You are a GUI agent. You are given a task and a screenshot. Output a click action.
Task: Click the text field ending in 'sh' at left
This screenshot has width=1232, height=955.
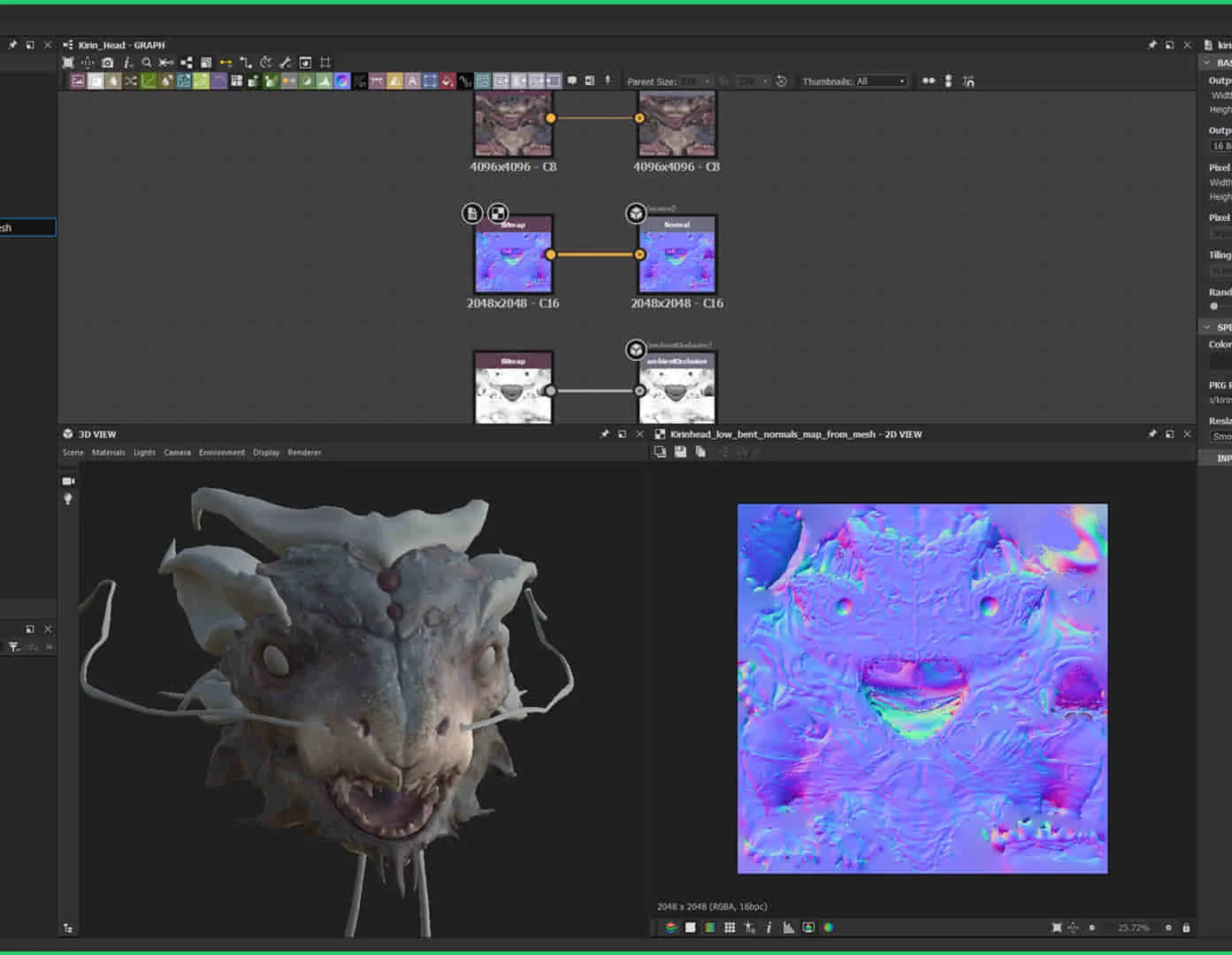pos(27,227)
